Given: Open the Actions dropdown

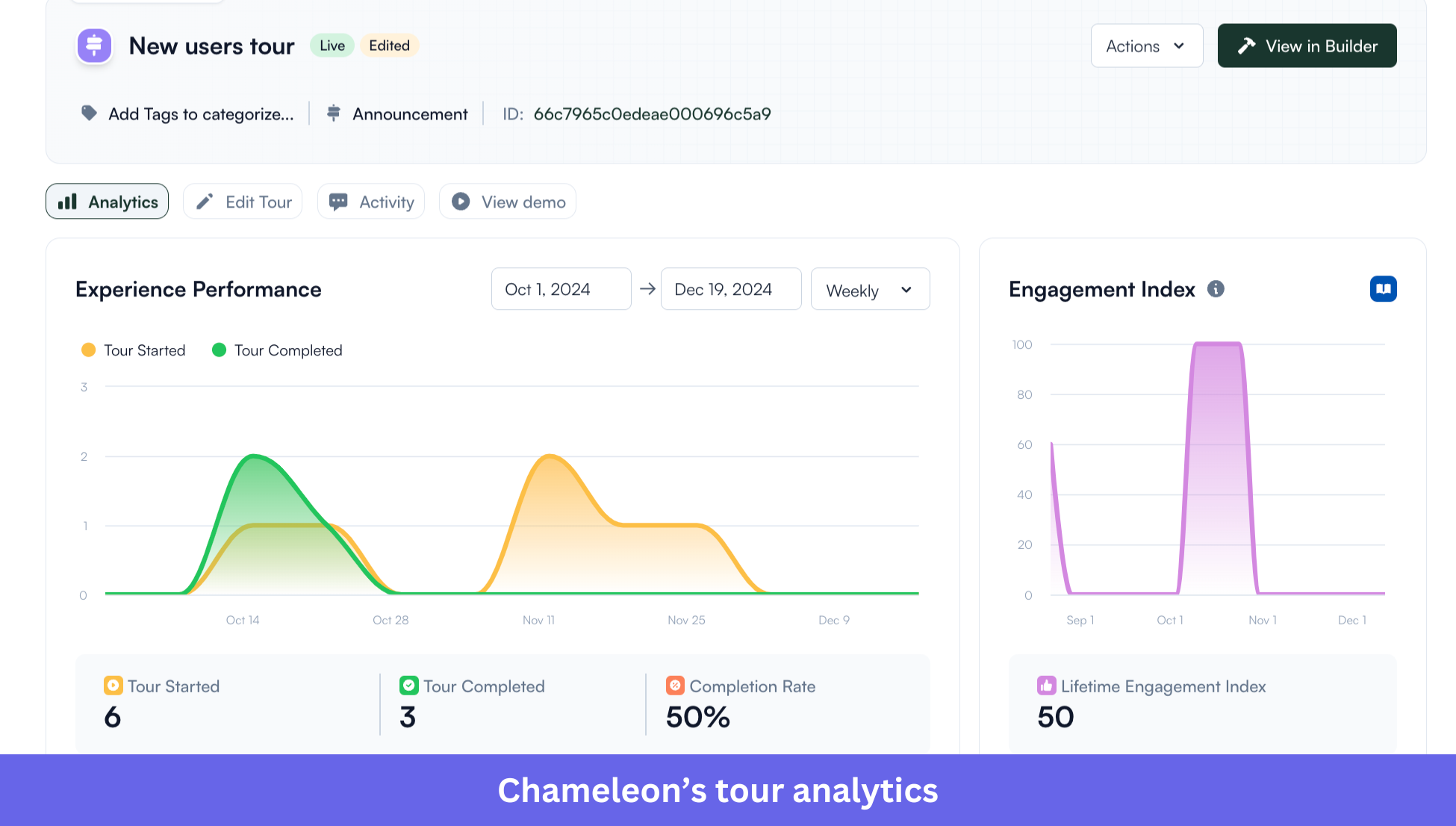Looking at the screenshot, I should click(1146, 46).
